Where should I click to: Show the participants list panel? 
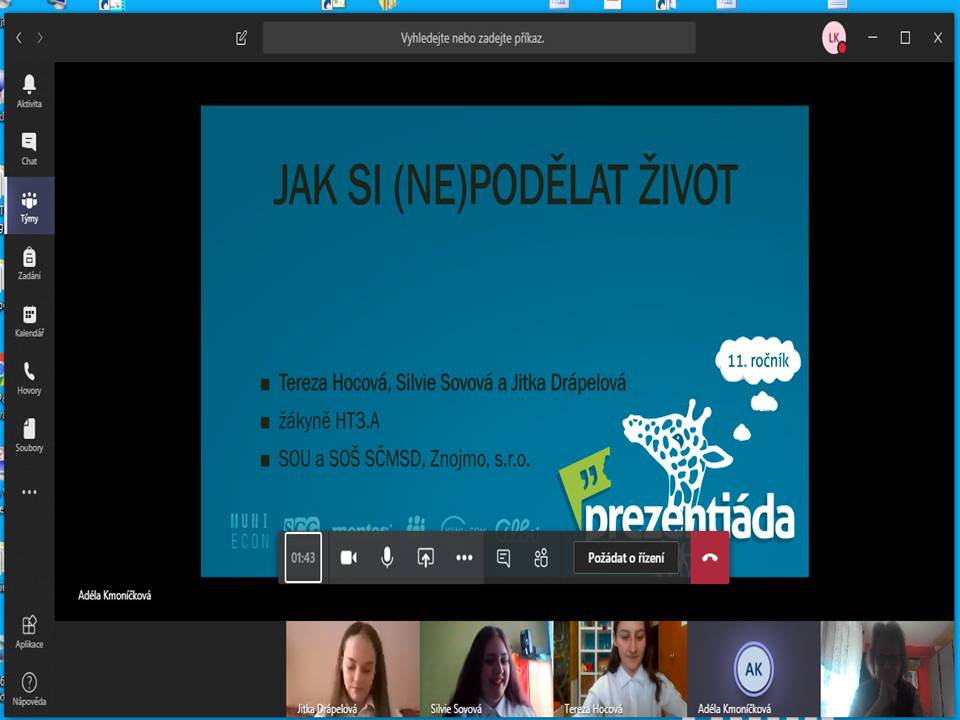coord(541,558)
